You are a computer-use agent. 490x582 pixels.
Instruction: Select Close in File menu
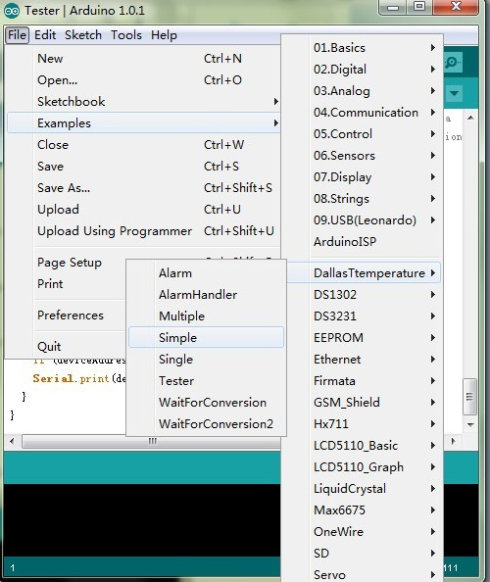[144, 144]
